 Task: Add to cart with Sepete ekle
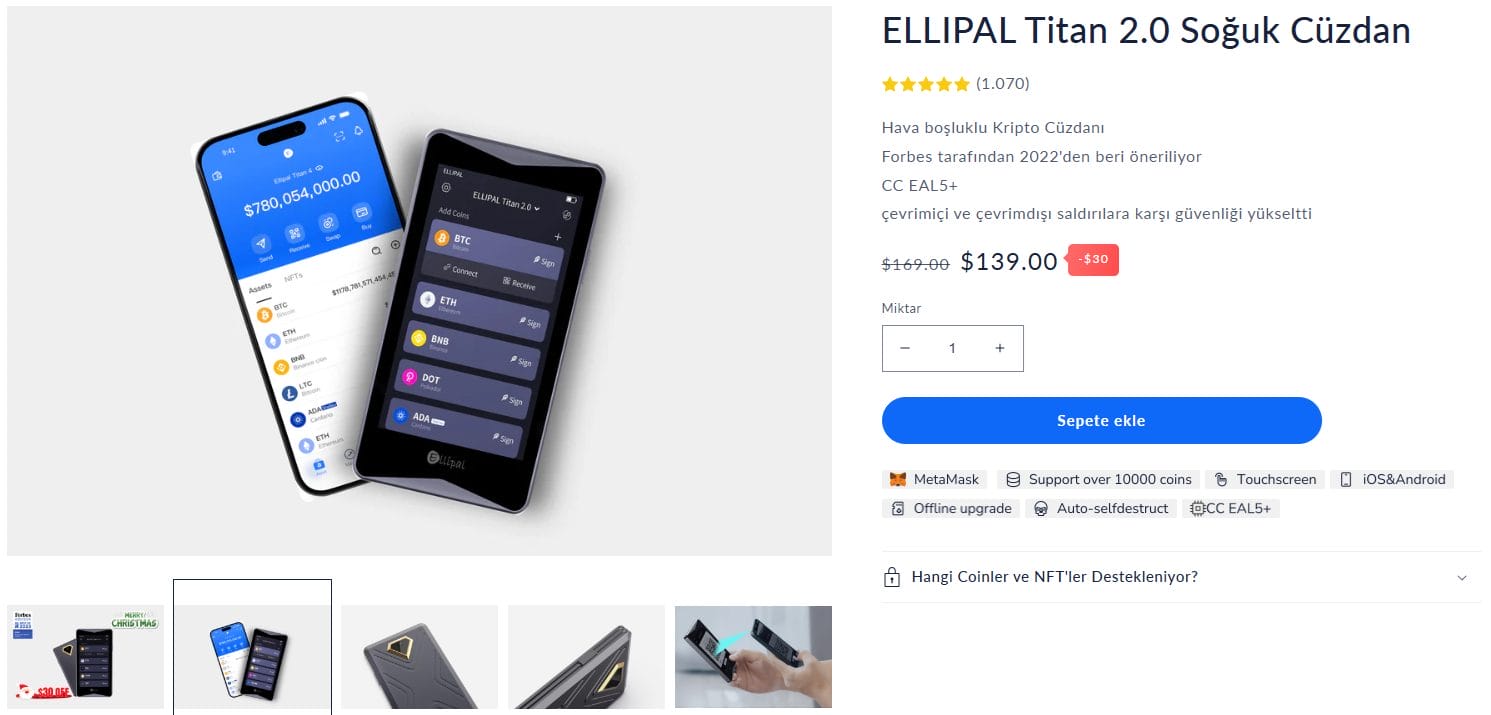tap(1101, 420)
